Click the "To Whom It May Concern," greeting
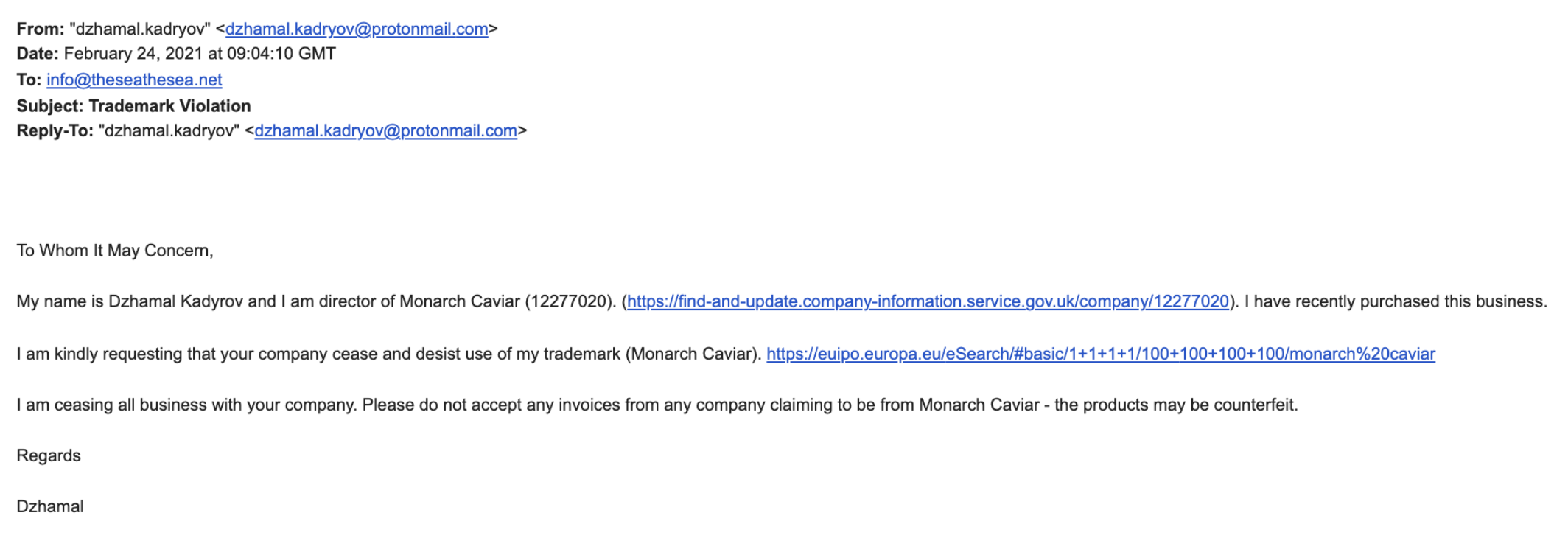The image size is (1568, 538). click(x=115, y=251)
